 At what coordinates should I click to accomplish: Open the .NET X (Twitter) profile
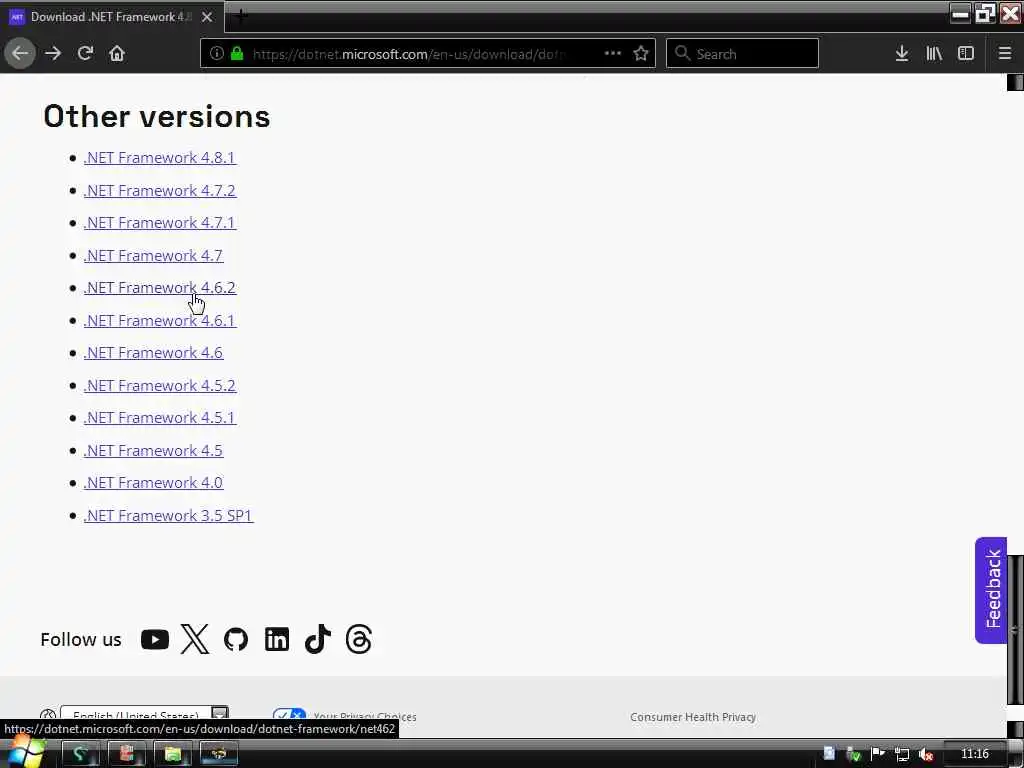pos(195,639)
